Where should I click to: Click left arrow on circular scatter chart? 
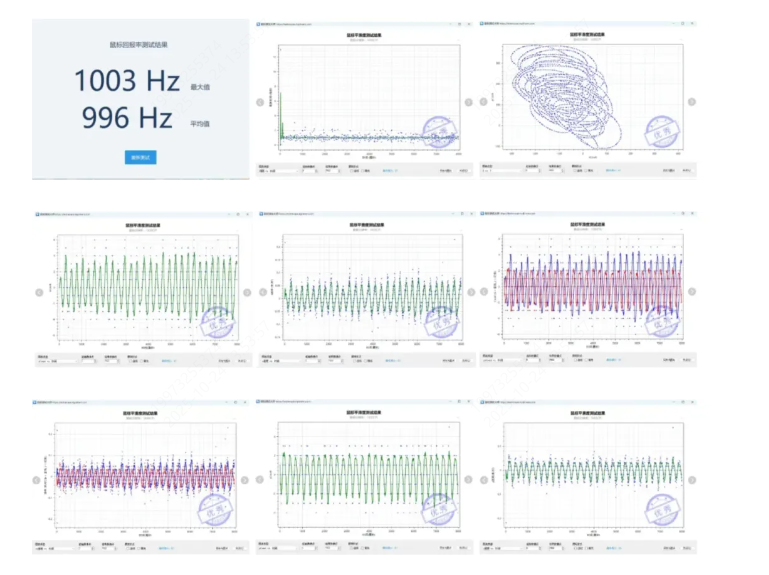click(x=484, y=101)
